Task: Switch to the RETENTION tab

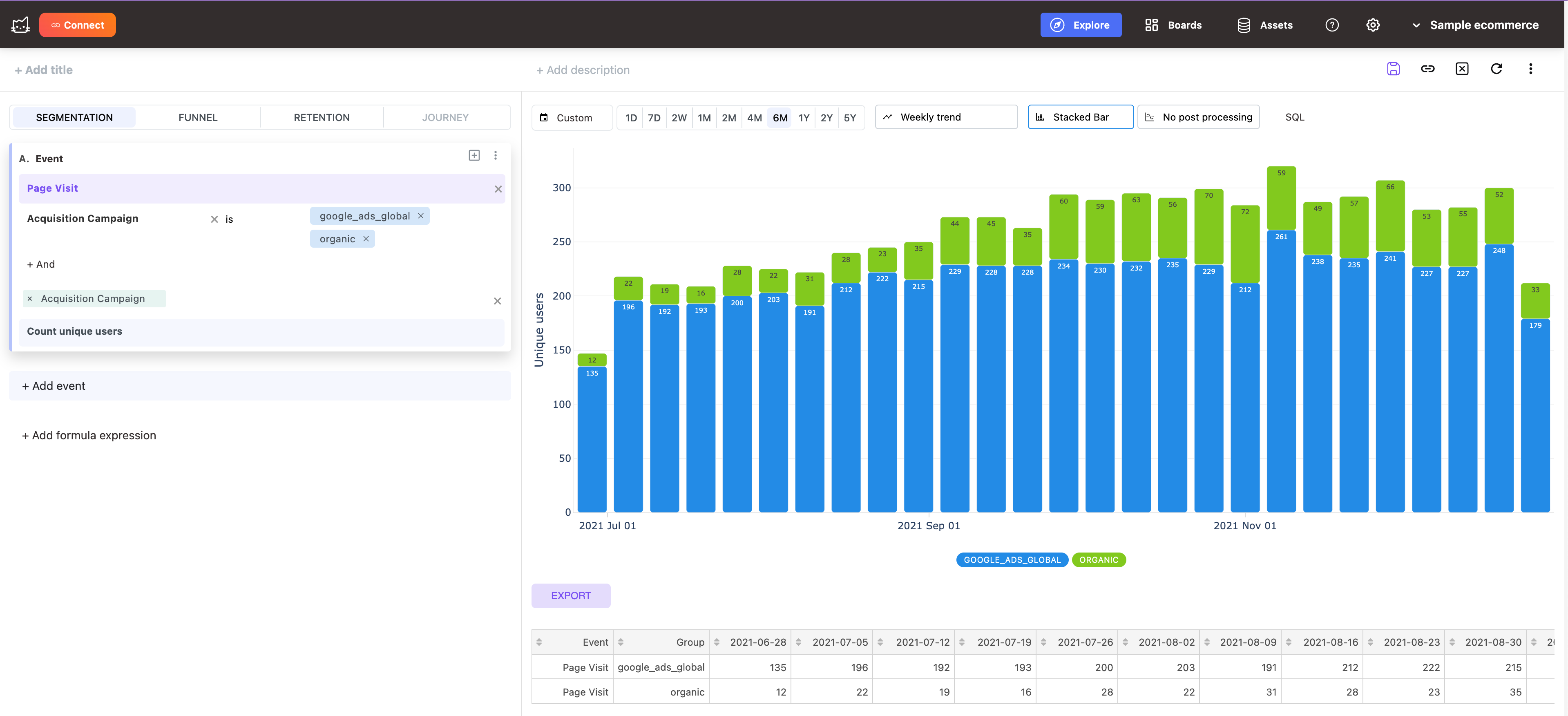Action: click(x=322, y=118)
